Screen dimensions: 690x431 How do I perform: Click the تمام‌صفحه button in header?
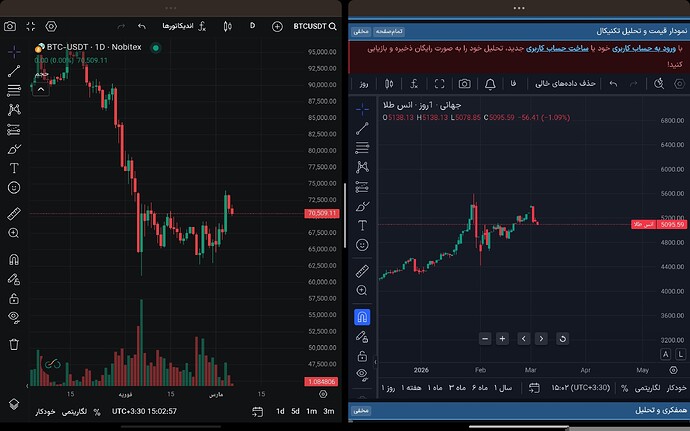pos(389,31)
